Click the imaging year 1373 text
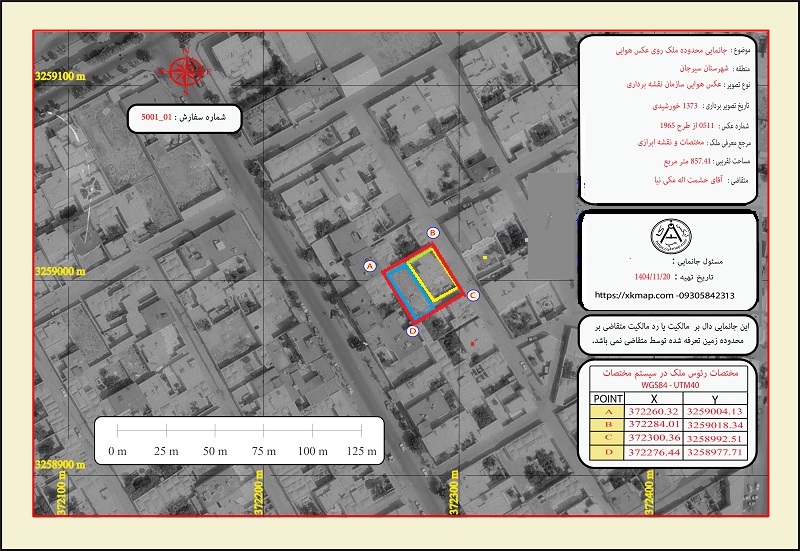The image size is (800, 551). pos(690,106)
